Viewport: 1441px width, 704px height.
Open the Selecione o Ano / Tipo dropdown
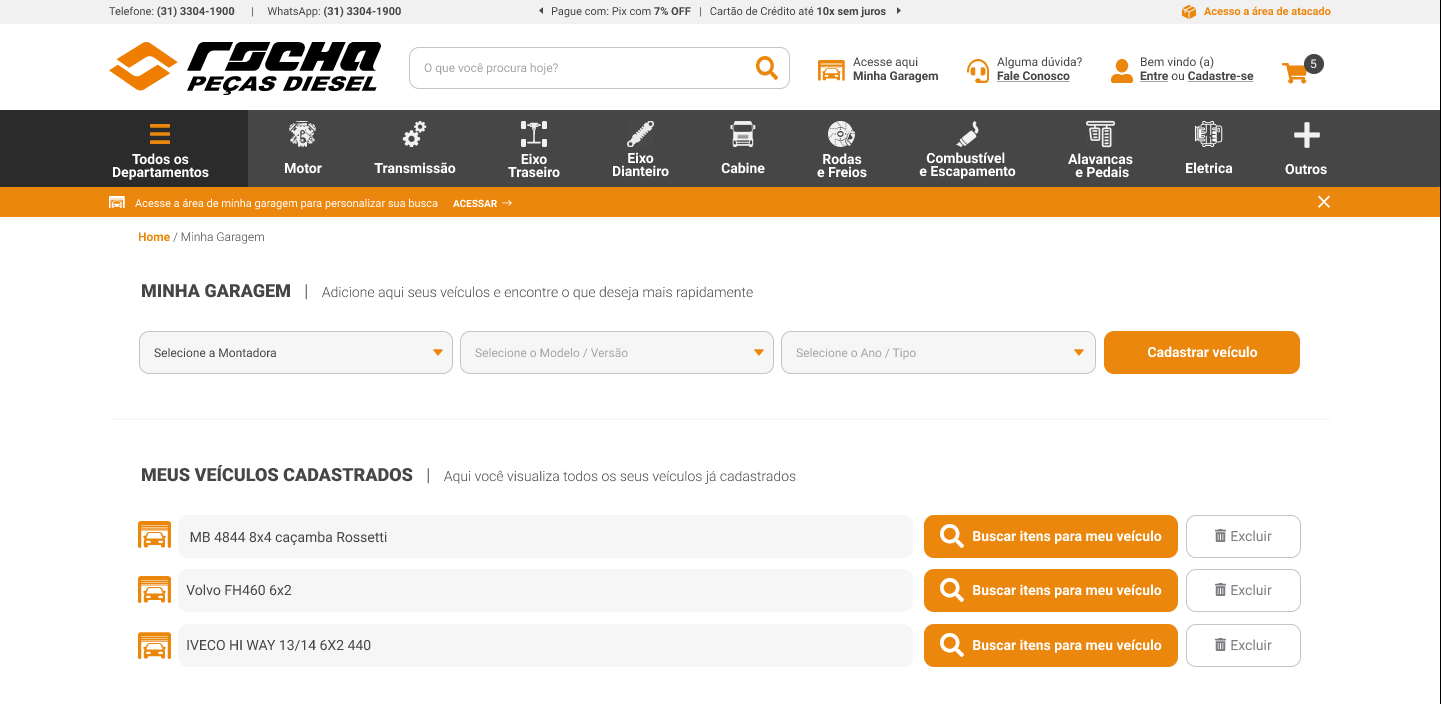click(938, 353)
